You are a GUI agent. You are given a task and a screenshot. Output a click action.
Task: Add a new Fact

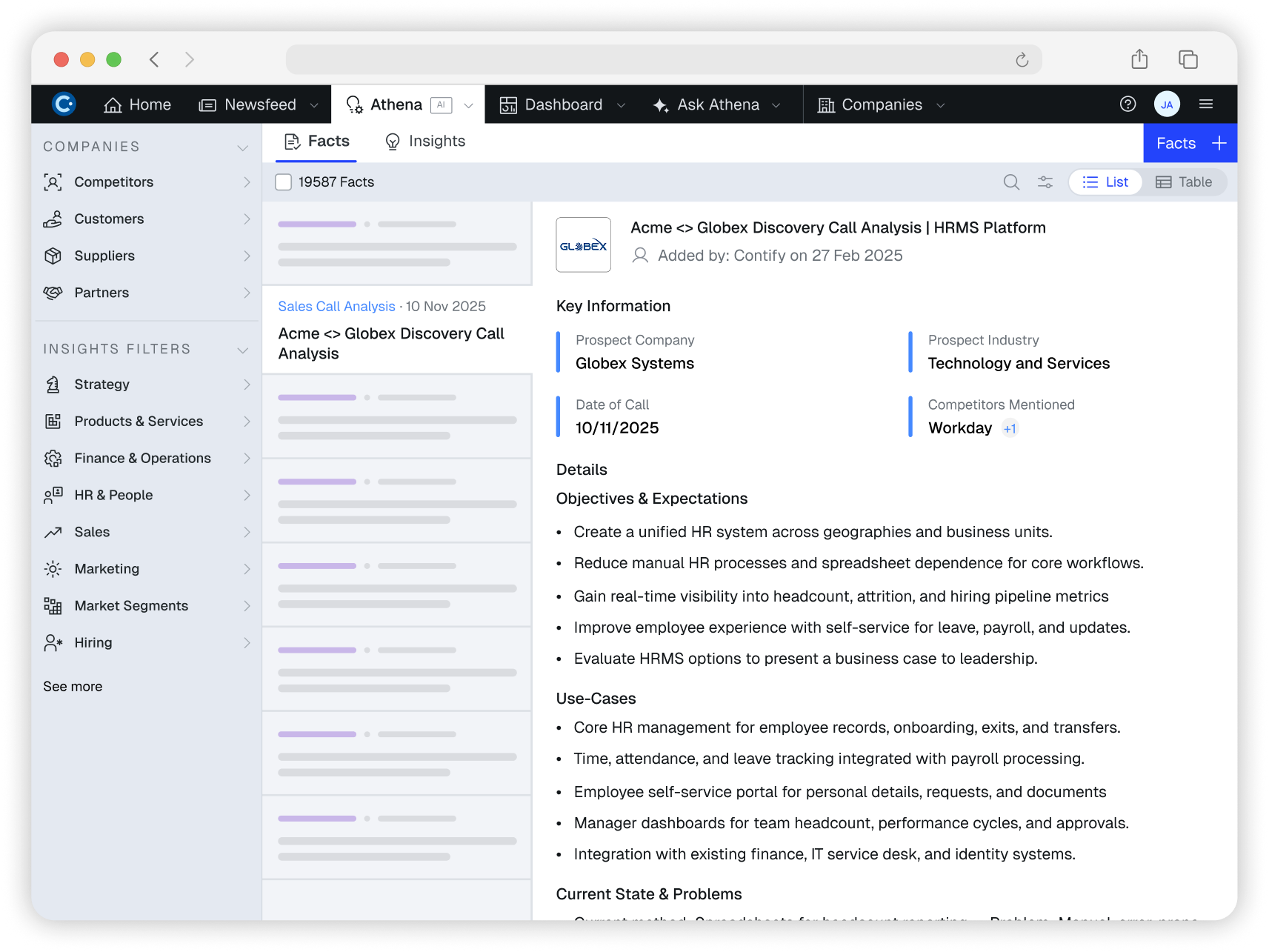(x=1219, y=142)
